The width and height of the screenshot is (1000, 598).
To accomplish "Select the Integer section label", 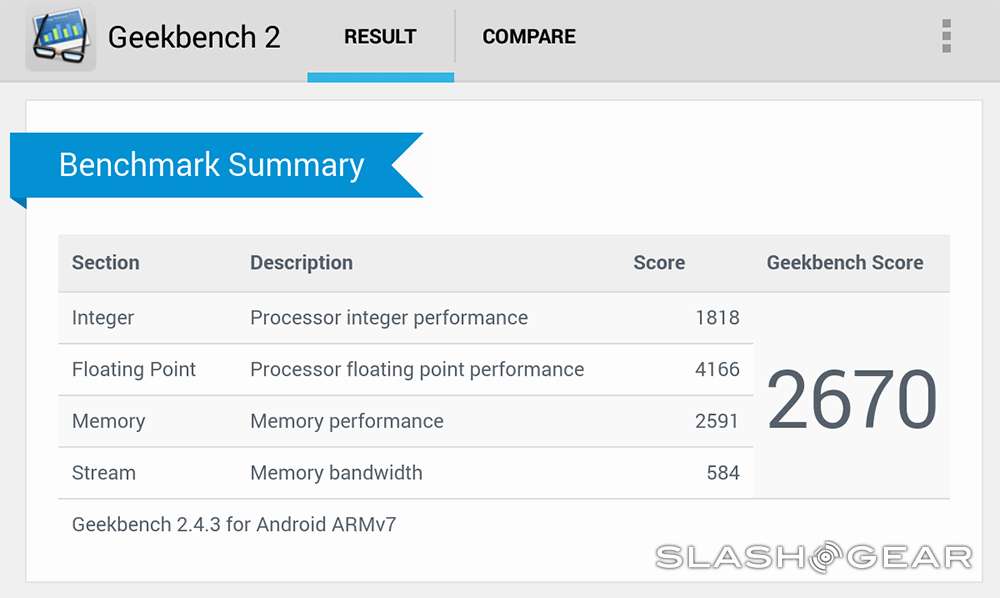I will (x=103, y=318).
